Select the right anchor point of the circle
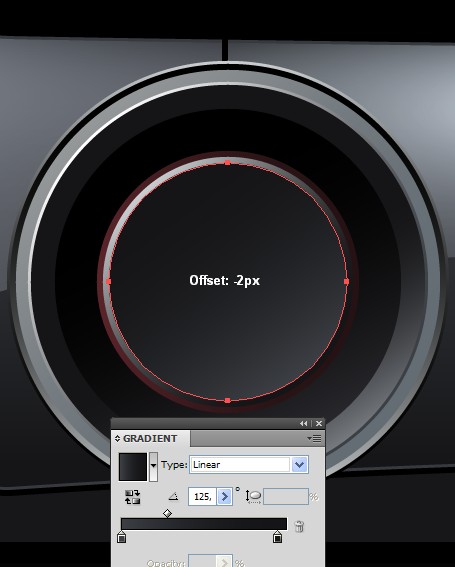The height and width of the screenshot is (567, 455). [346, 281]
